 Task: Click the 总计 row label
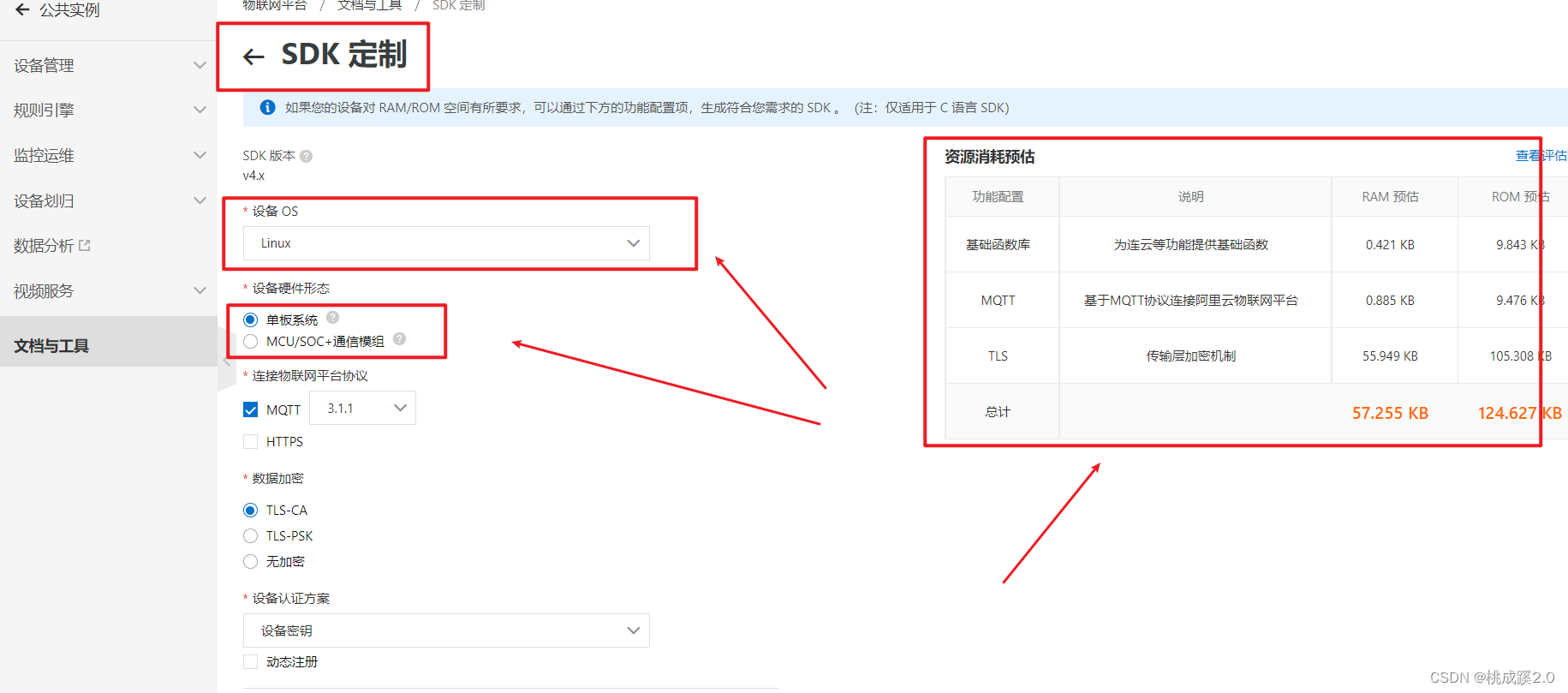998,412
